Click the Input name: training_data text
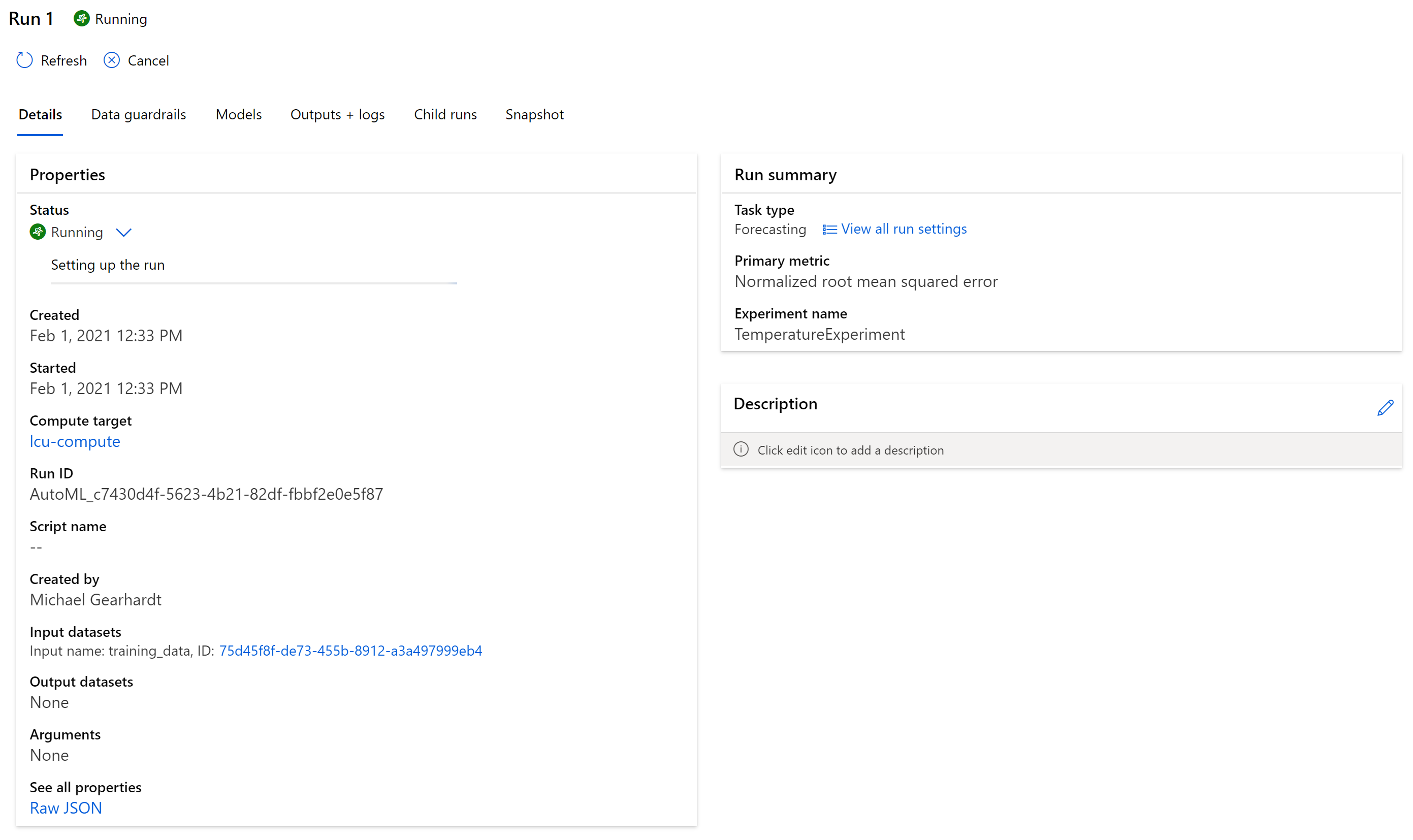The image size is (1413, 840). tap(111, 651)
